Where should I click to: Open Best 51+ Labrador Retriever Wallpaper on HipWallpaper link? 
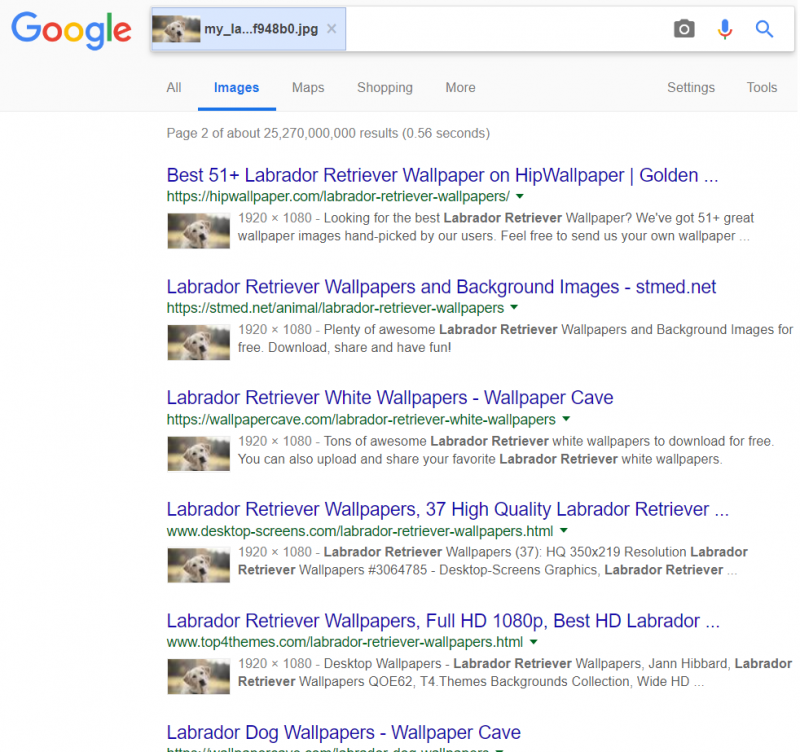point(442,176)
